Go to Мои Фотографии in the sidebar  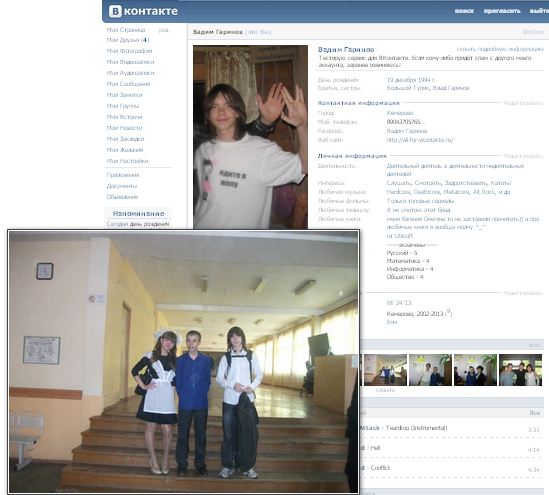tap(129, 51)
